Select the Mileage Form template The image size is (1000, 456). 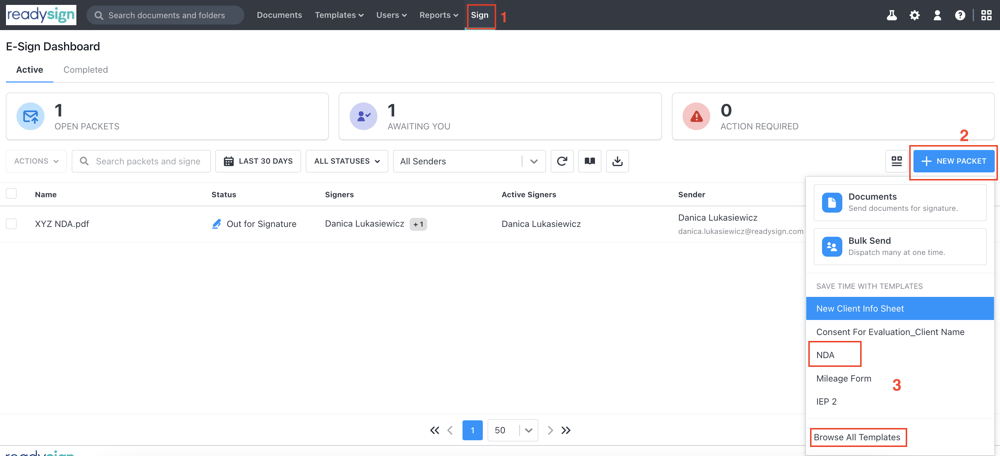900,378
